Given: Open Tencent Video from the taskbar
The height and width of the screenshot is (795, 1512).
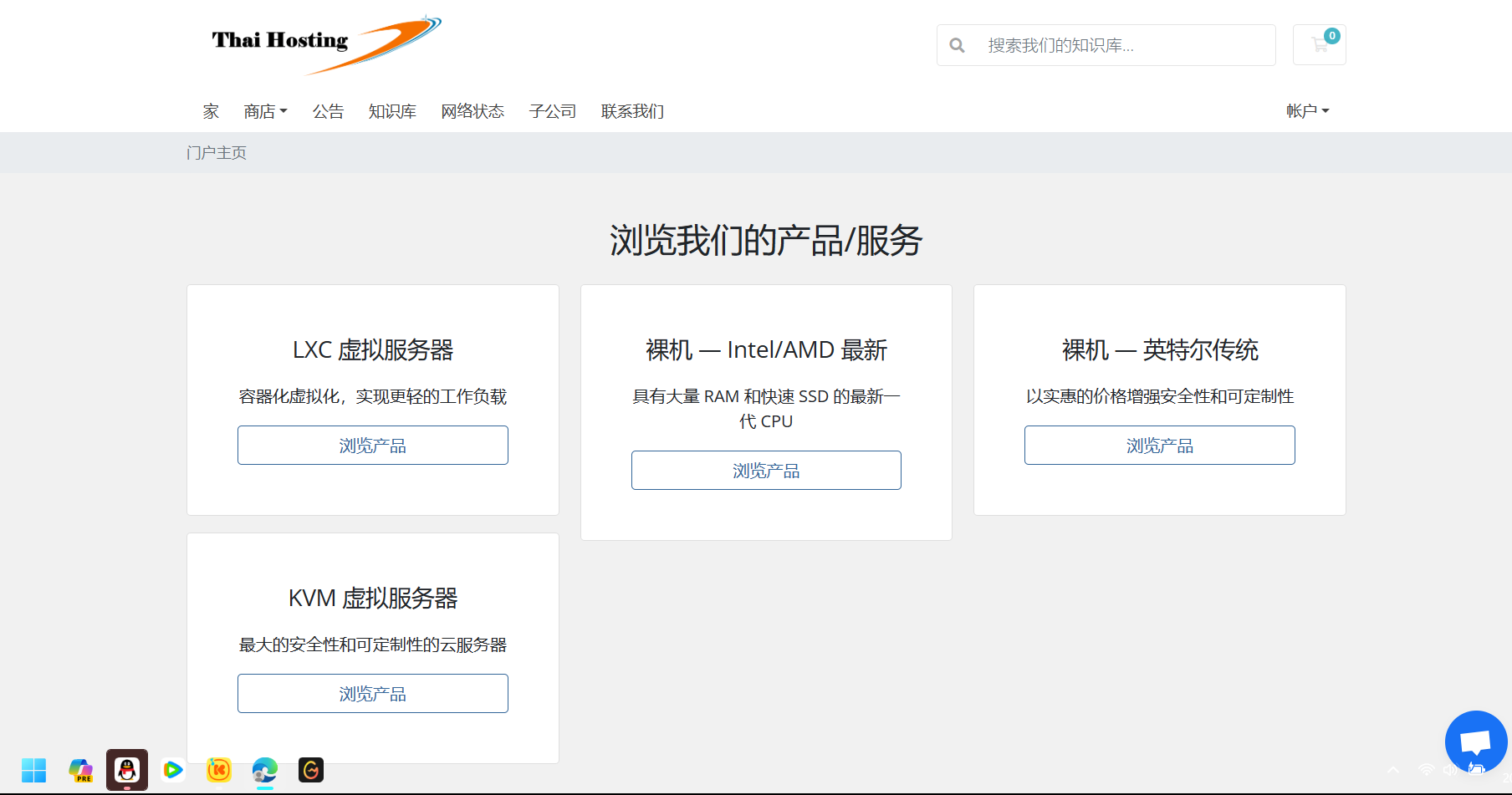Looking at the screenshot, I should tap(173, 770).
